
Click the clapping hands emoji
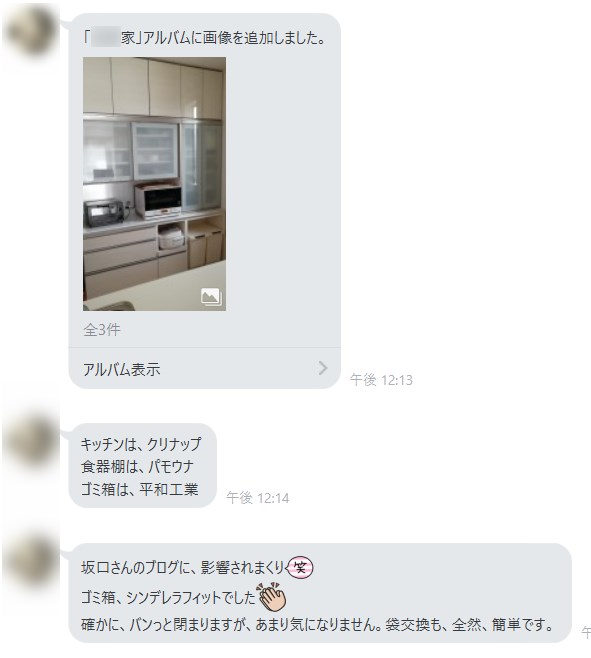point(272,596)
